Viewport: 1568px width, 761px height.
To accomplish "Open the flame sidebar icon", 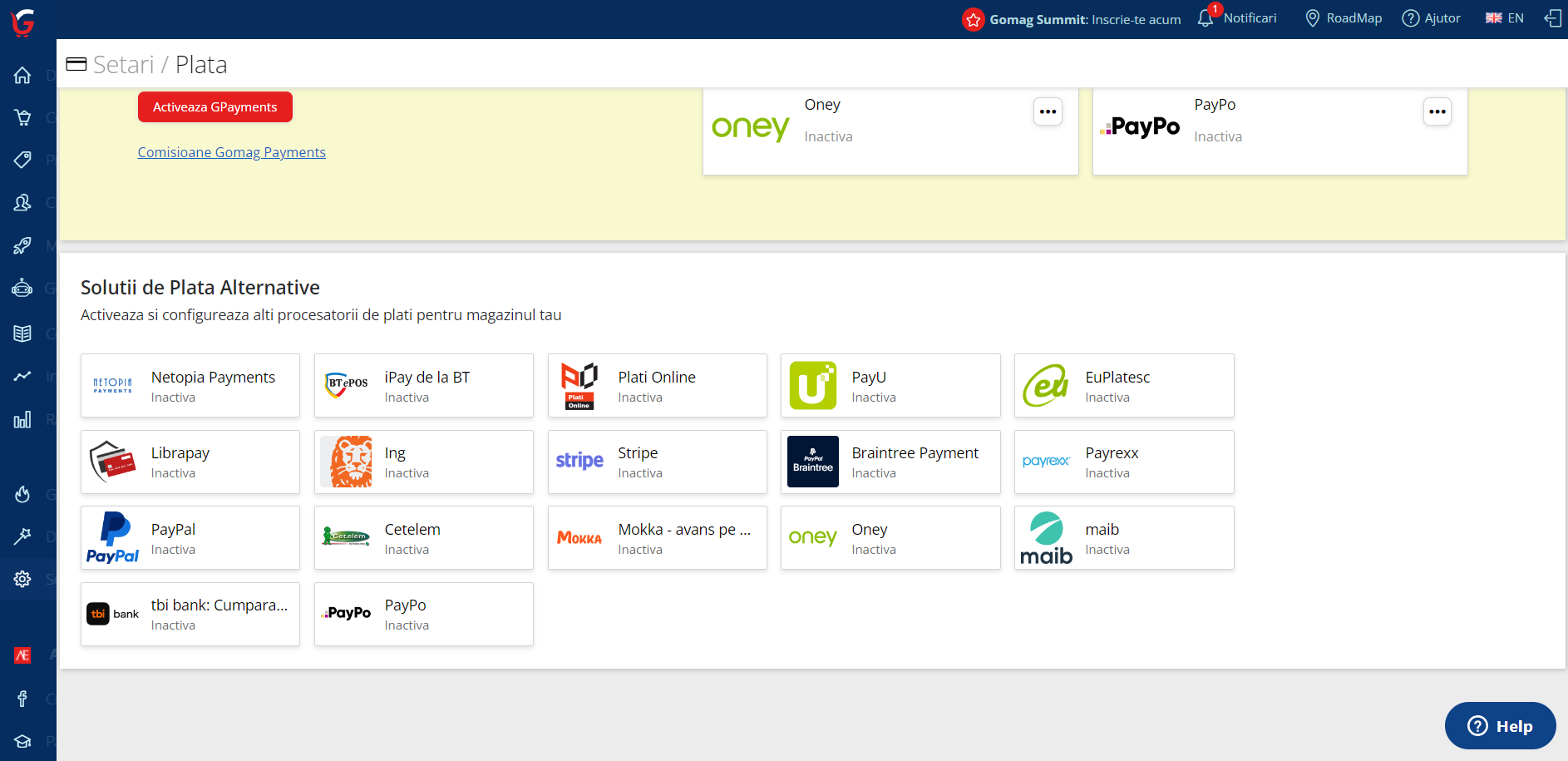I will 22,494.
